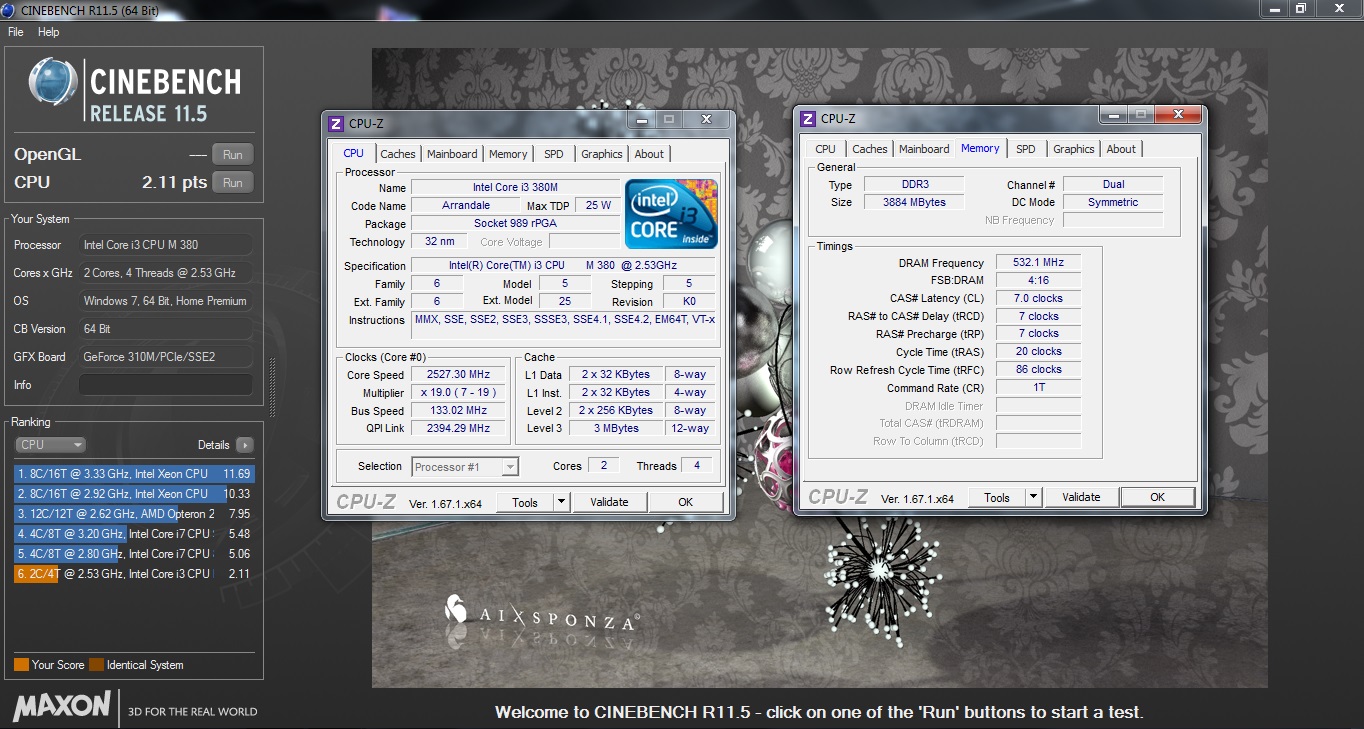1364x729 pixels.
Task: Open the File menu in Cinebench
Action: [x=15, y=32]
